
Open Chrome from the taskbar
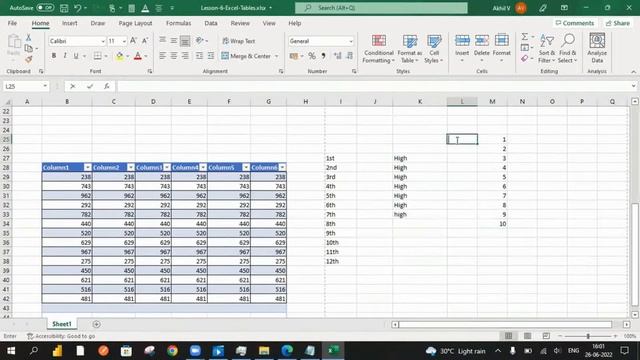click(x=172, y=351)
